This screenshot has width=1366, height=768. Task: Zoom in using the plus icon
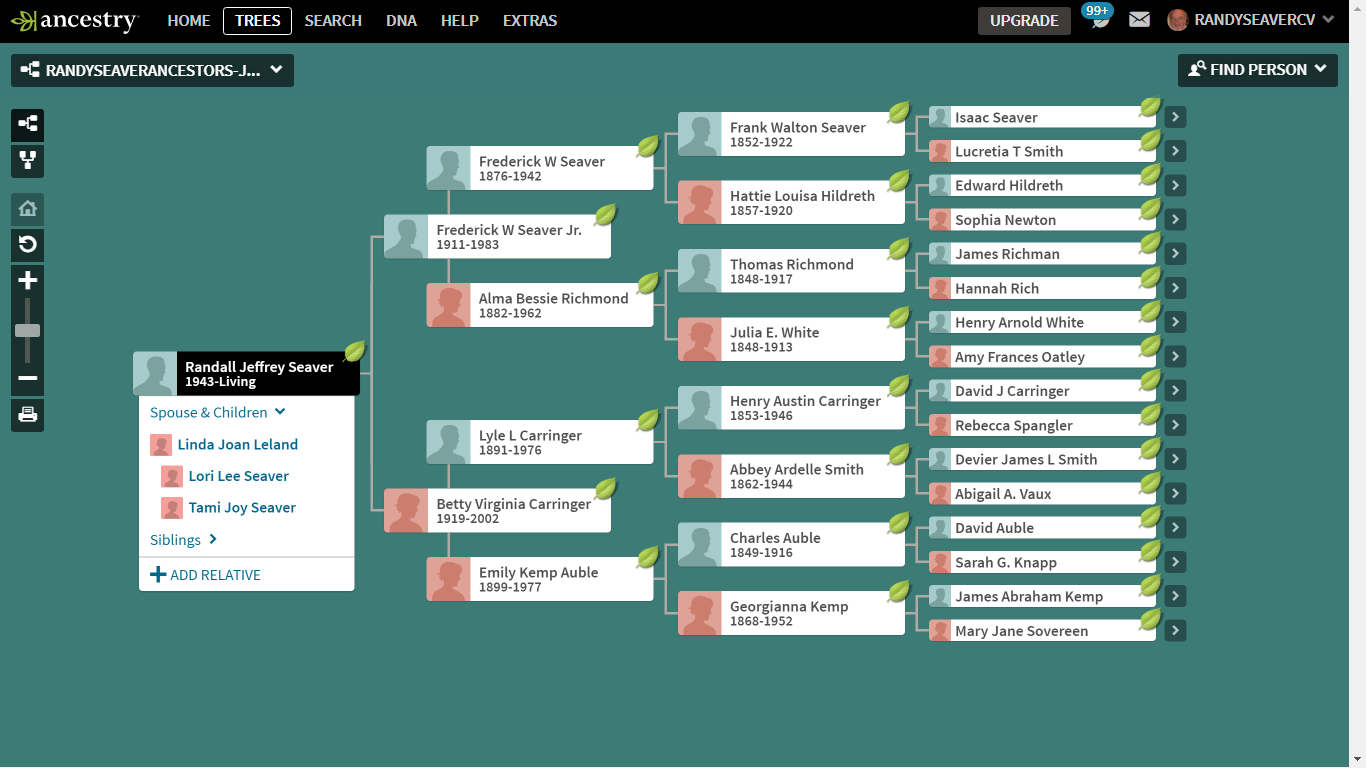[27, 280]
